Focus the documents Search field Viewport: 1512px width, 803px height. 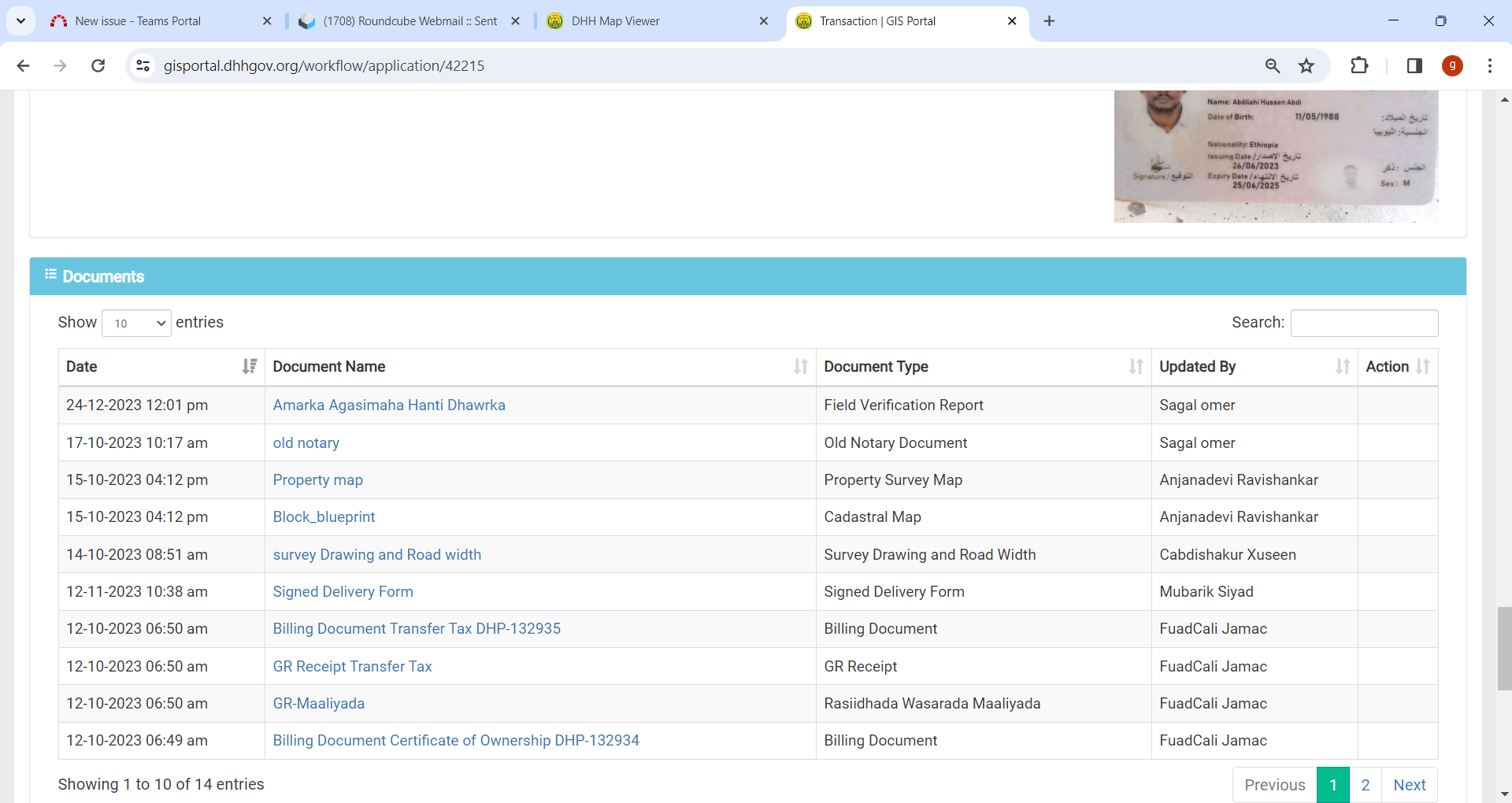coord(1364,323)
